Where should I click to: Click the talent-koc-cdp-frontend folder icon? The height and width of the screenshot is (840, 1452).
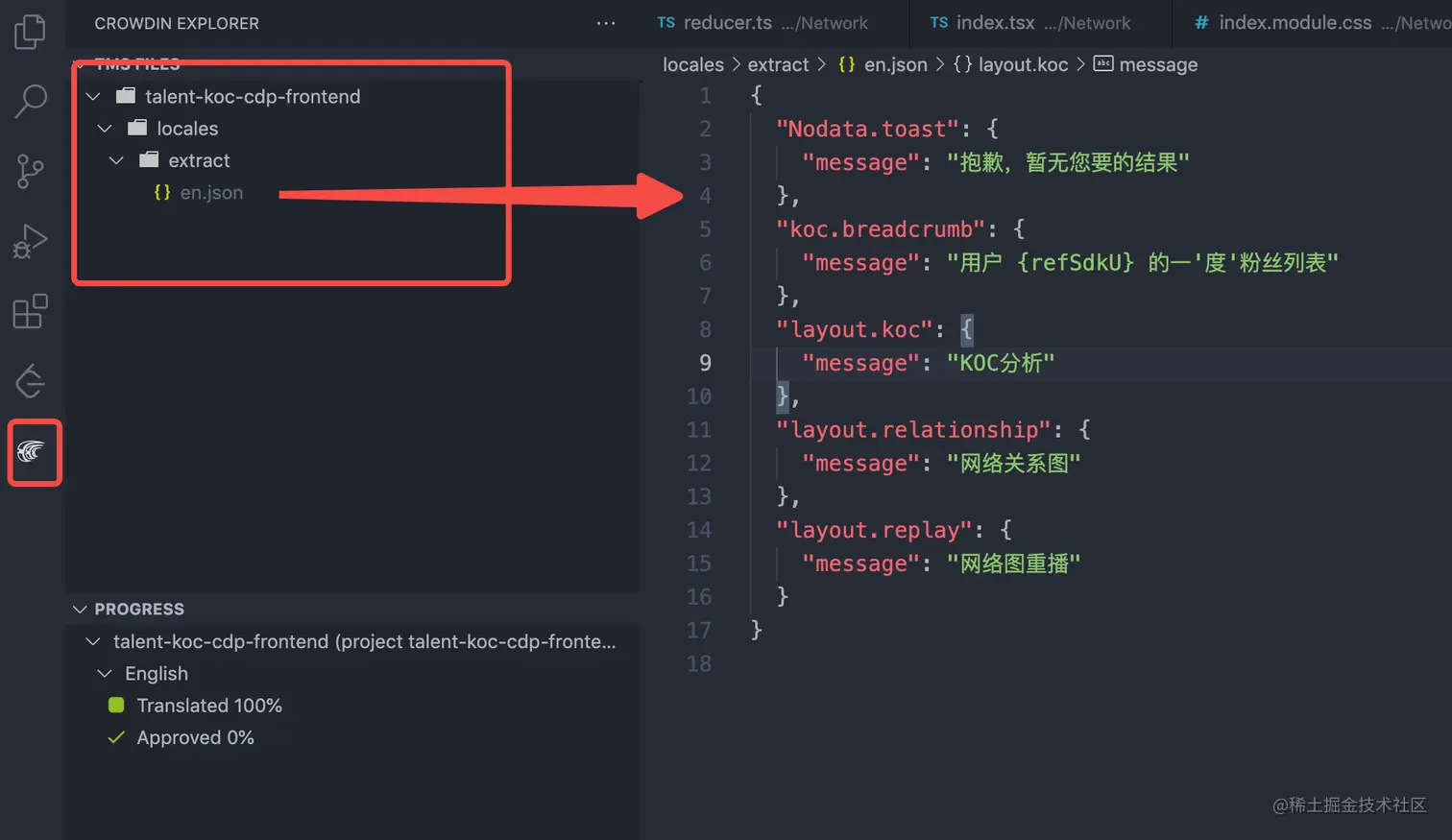126,96
